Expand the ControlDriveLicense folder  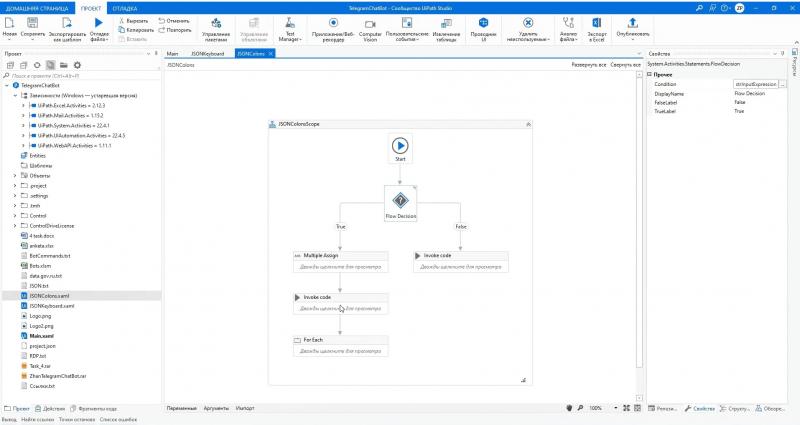15,226
